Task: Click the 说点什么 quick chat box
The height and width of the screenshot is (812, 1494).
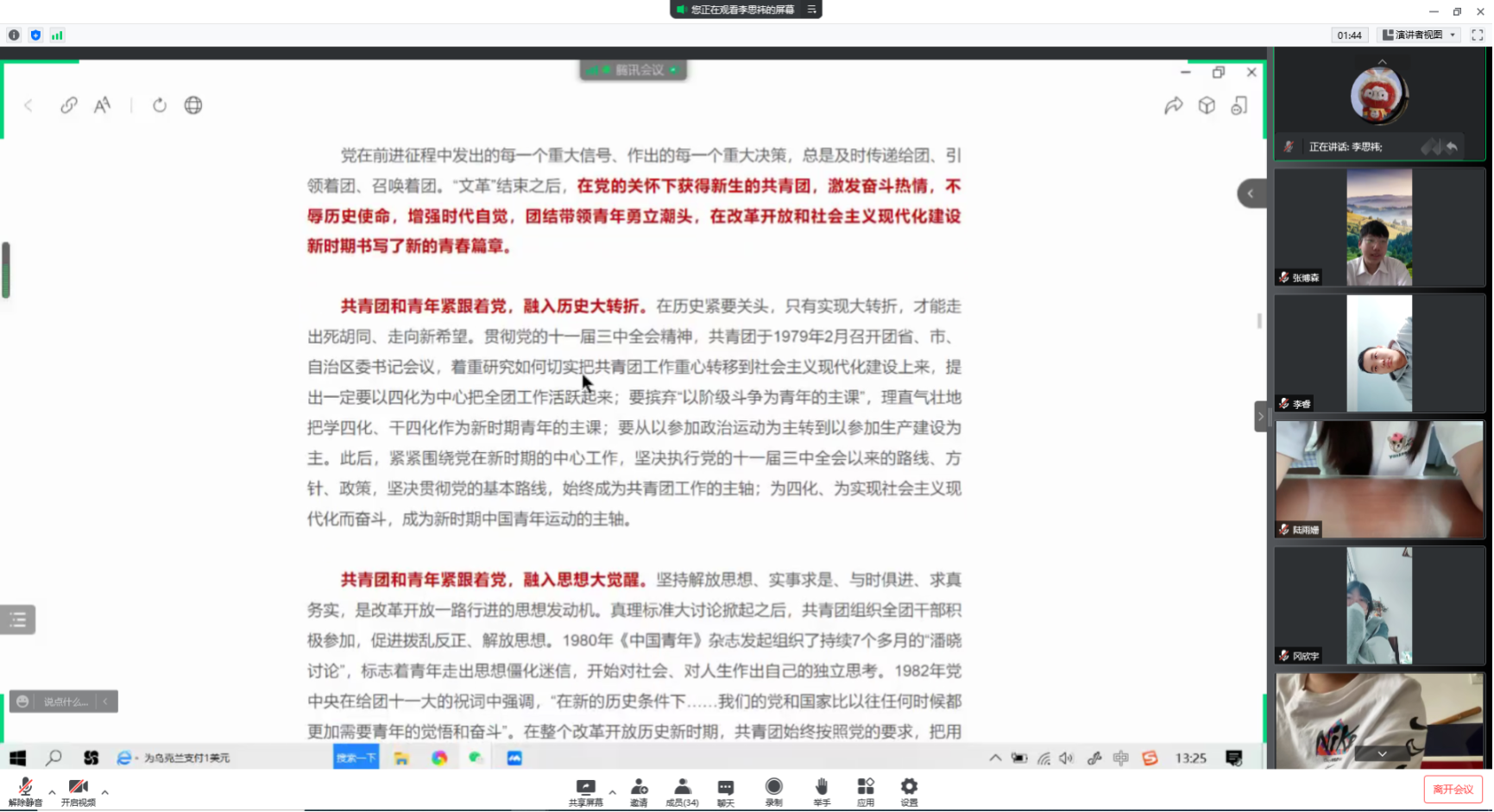Action: 65,702
